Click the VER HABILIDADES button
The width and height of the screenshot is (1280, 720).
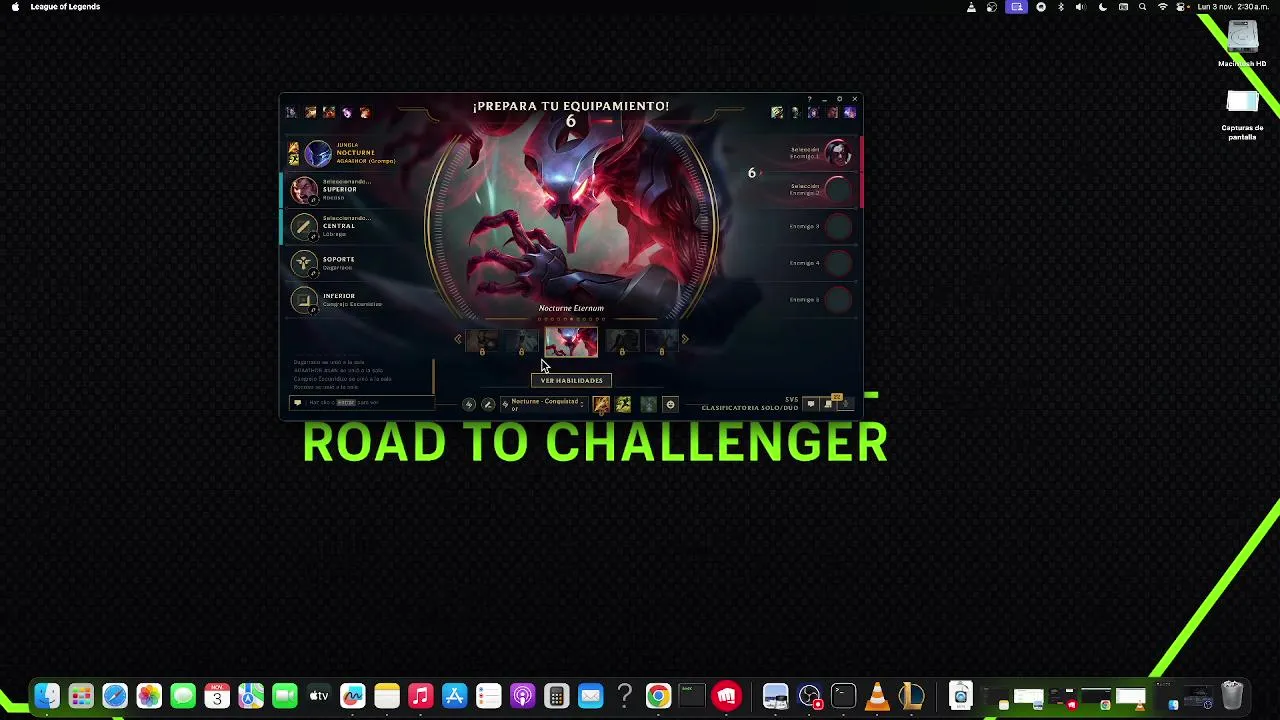point(571,381)
